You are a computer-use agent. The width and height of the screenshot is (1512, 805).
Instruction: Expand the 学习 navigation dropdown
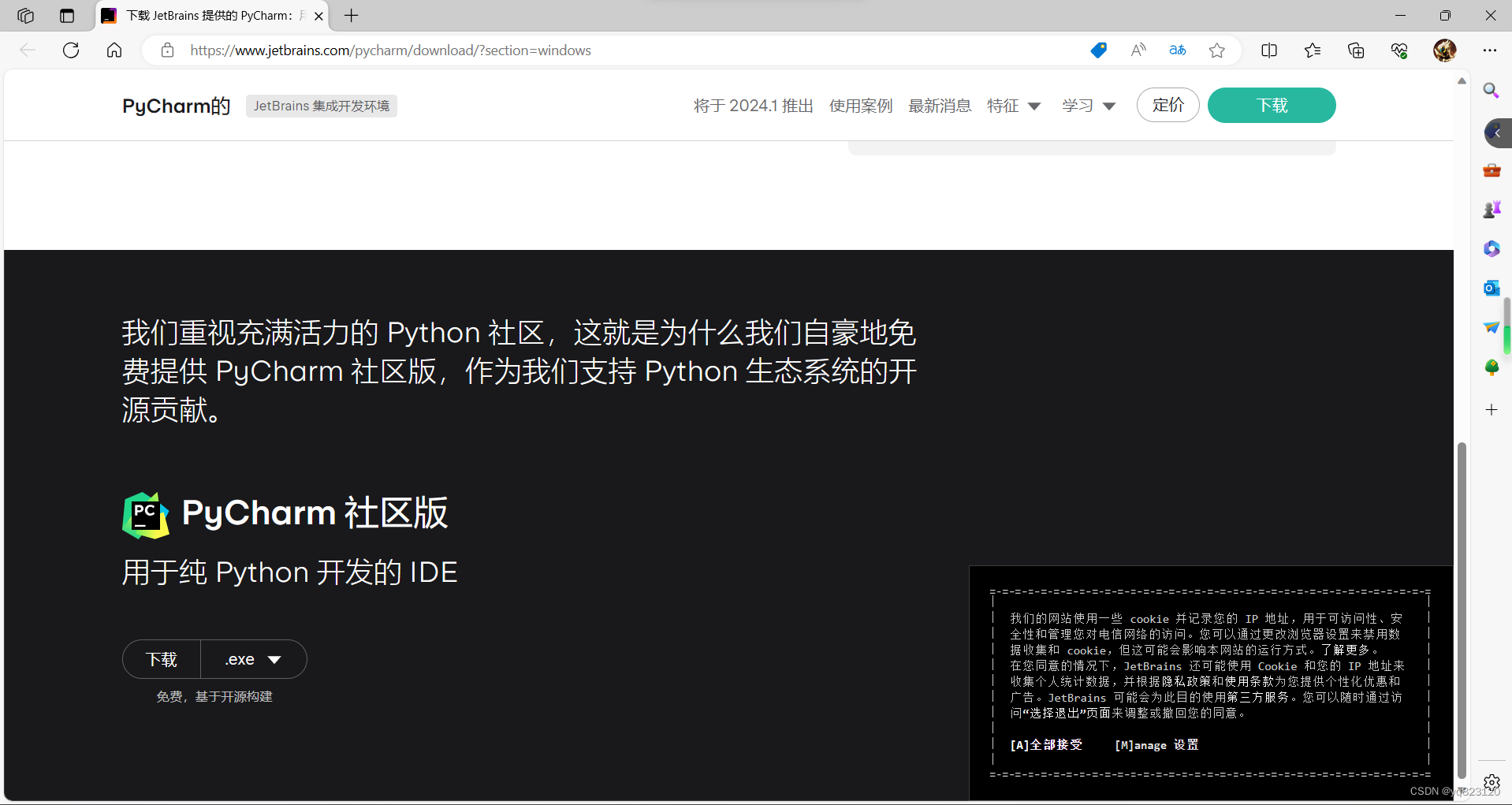pos(1089,105)
